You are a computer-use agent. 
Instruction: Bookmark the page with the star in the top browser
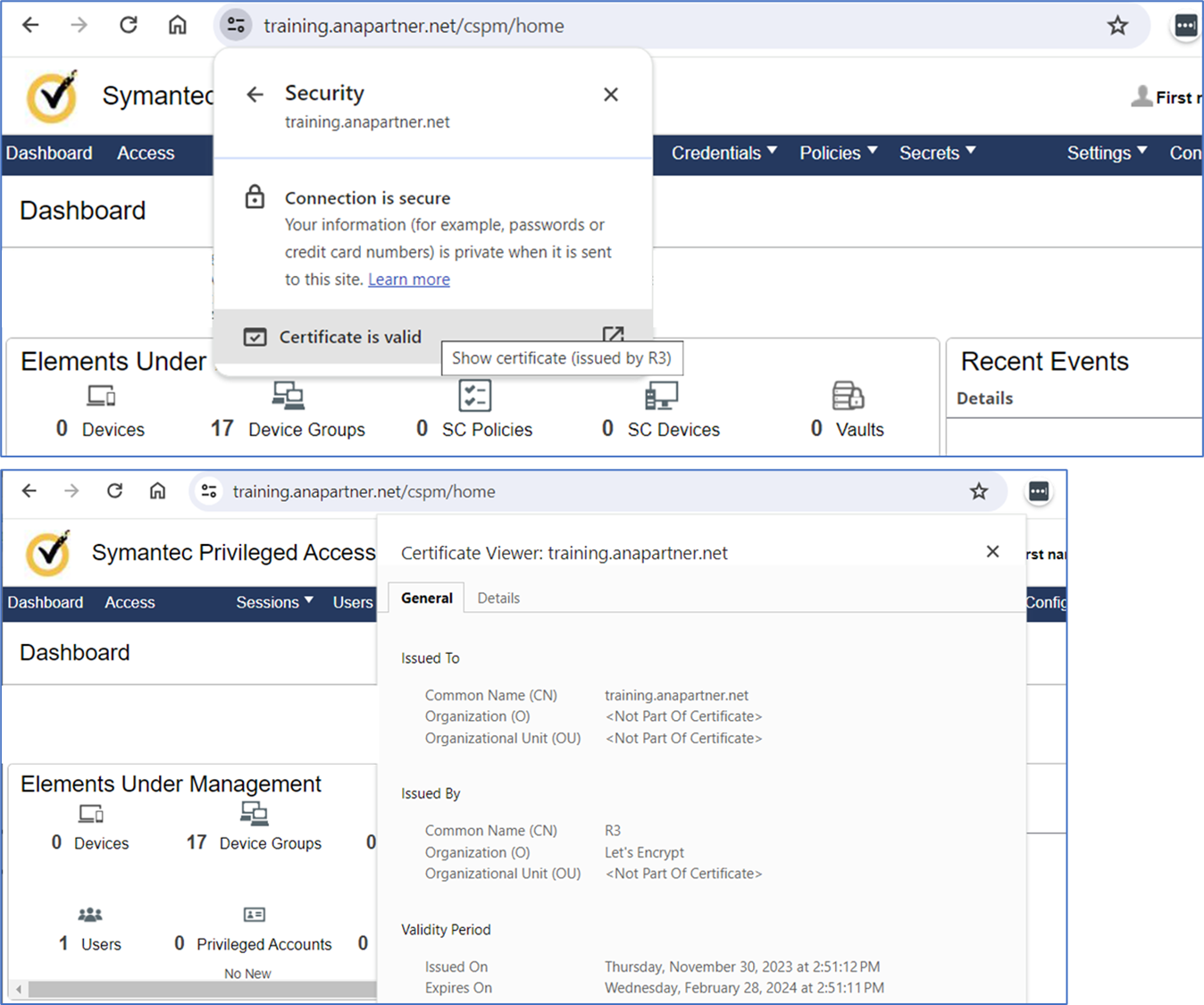pos(1117,26)
